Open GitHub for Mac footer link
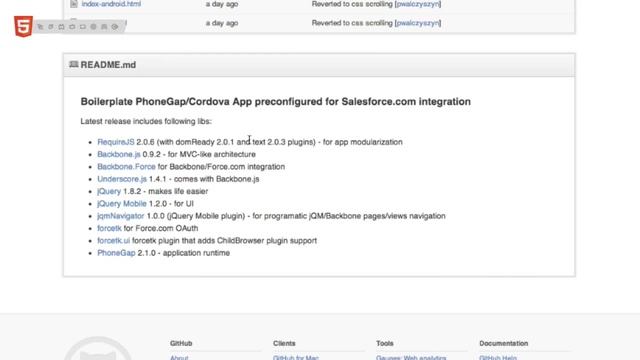 pos(296,358)
